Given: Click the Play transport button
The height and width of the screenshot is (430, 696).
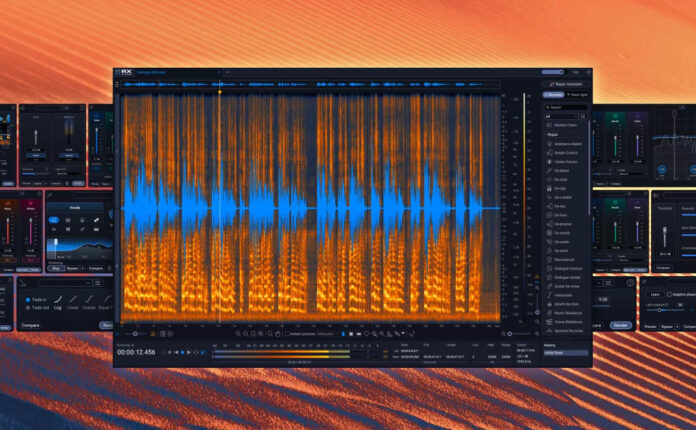Looking at the screenshot, I should pos(189,352).
